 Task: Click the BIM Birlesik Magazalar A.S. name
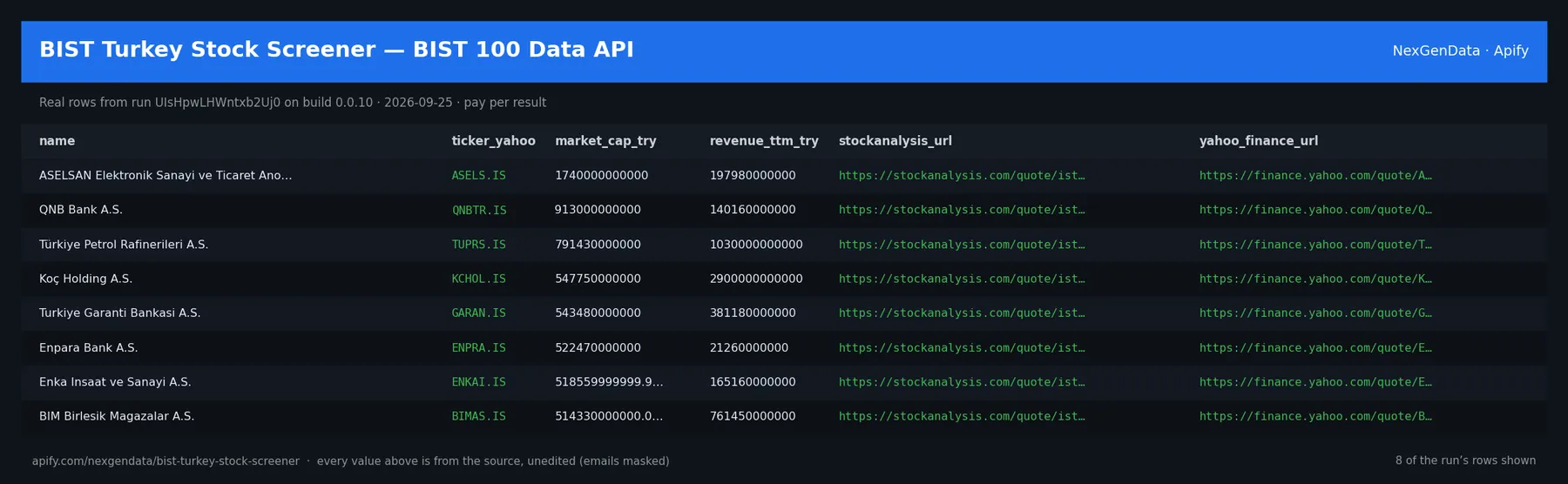pos(117,416)
